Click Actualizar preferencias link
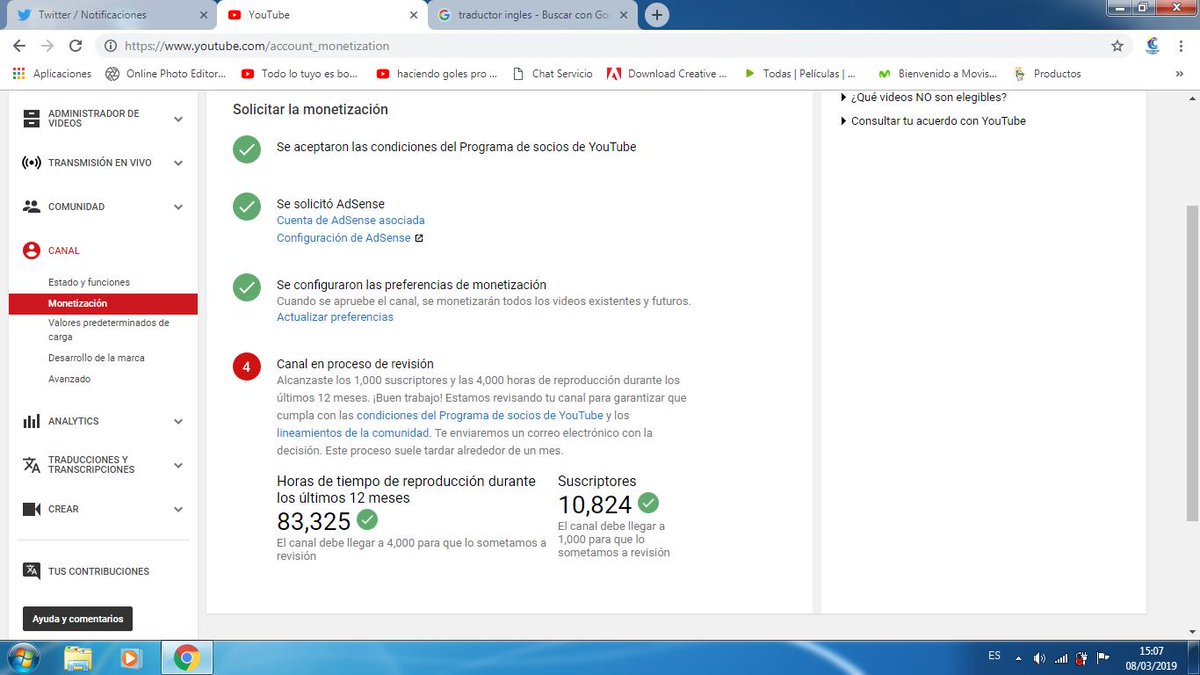Screen dimensions: 1200x675 (x=335, y=317)
